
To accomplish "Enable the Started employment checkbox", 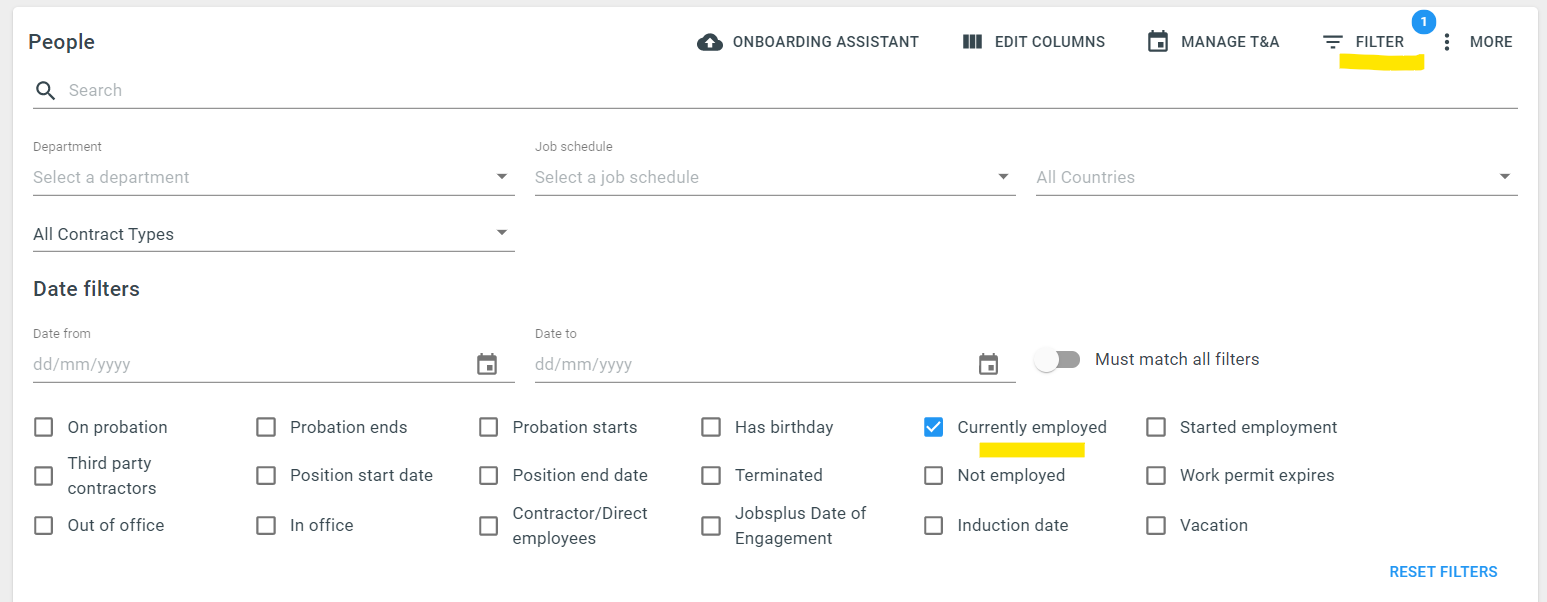I will tap(1156, 427).
